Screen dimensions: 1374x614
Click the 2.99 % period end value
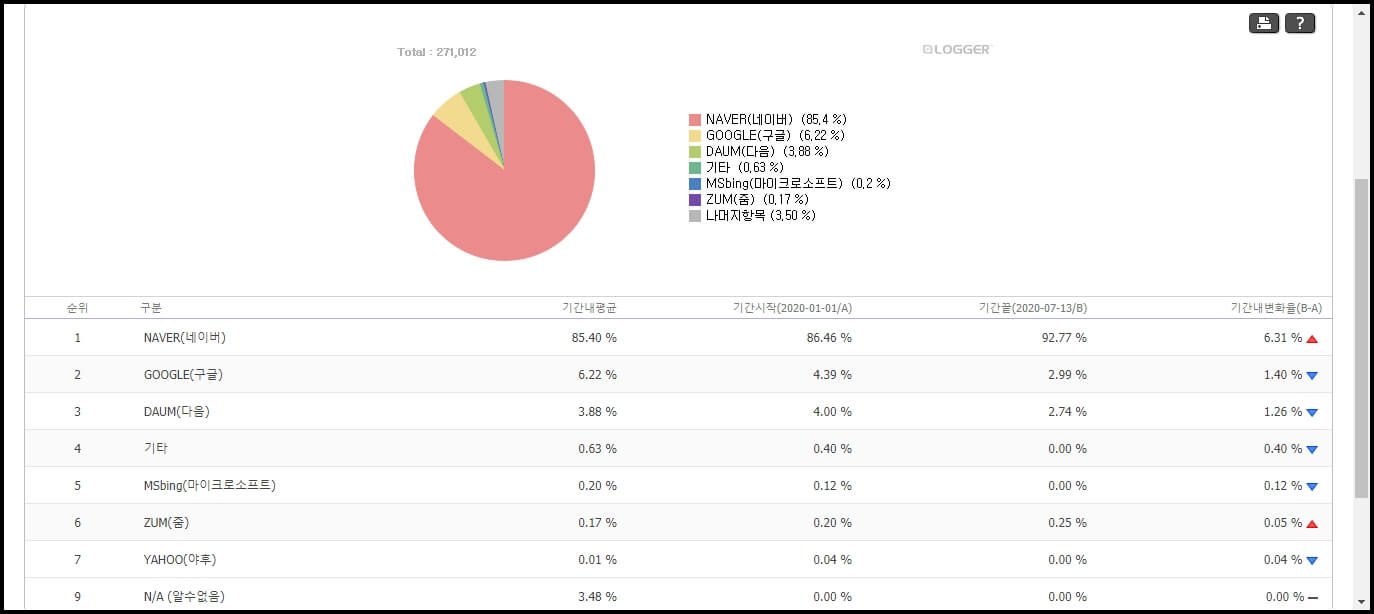pyautogui.click(x=1067, y=375)
